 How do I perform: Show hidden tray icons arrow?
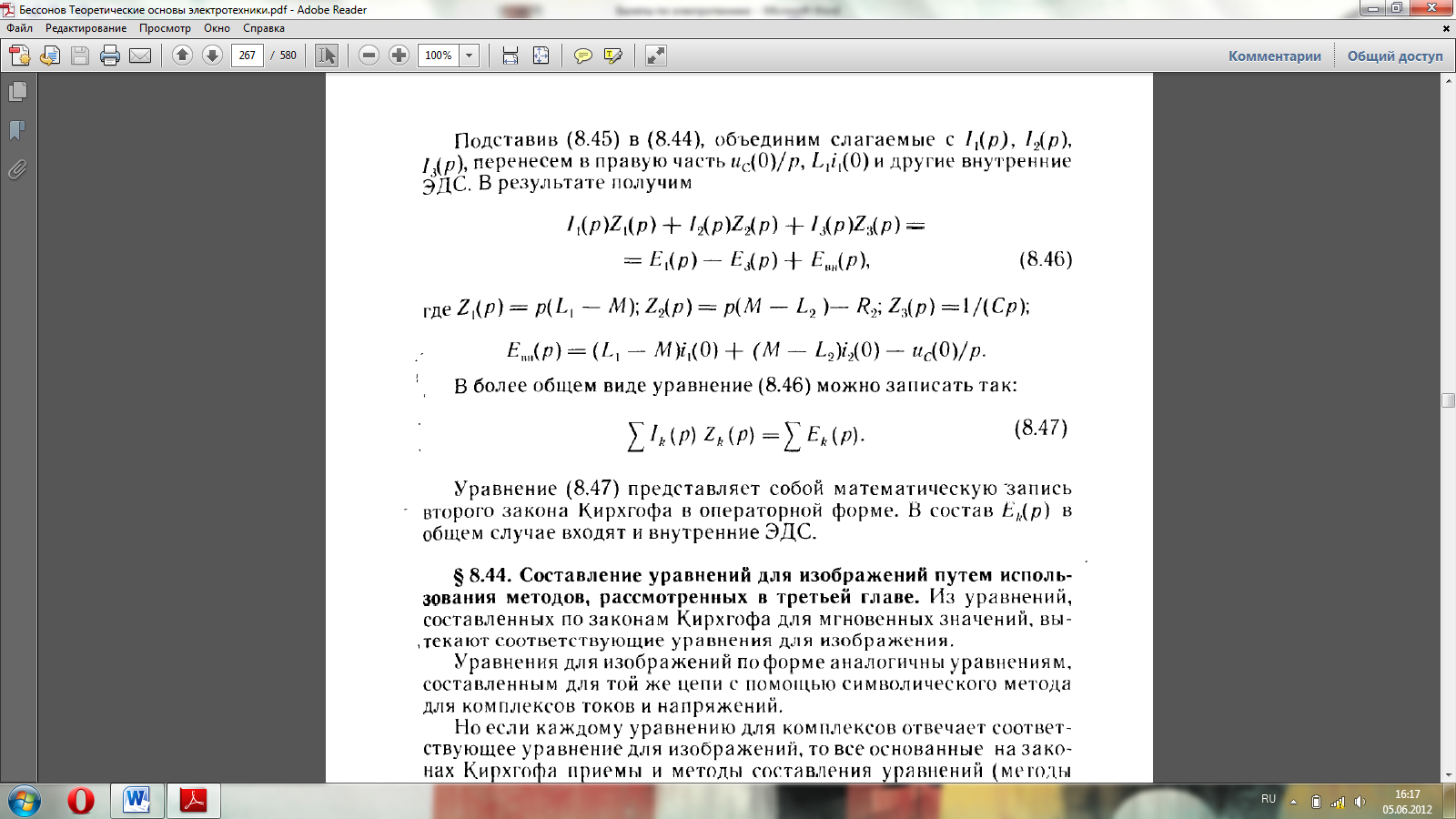(x=1293, y=802)
